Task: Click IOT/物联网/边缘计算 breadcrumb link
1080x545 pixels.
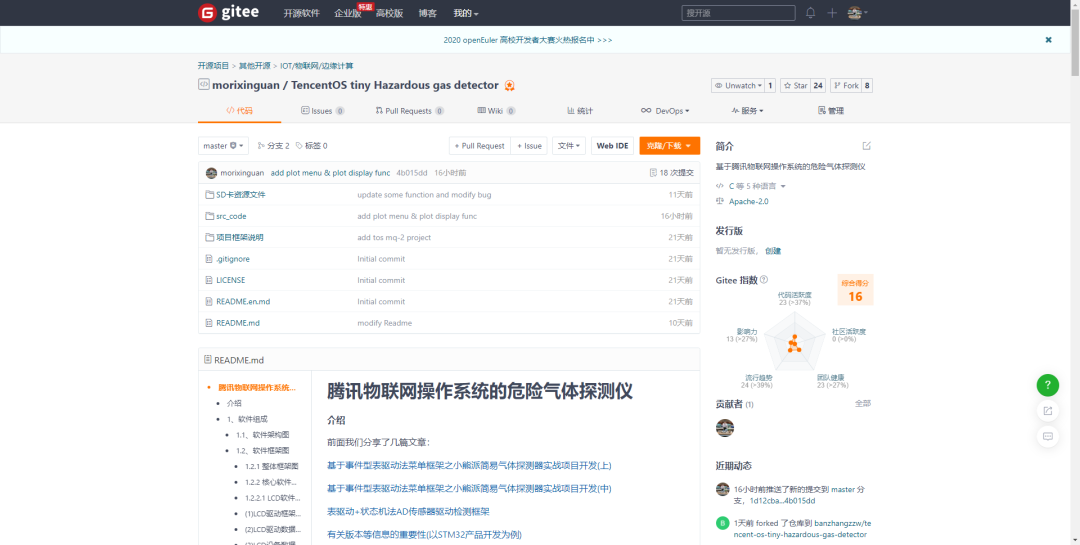Action: pos(317,66)
